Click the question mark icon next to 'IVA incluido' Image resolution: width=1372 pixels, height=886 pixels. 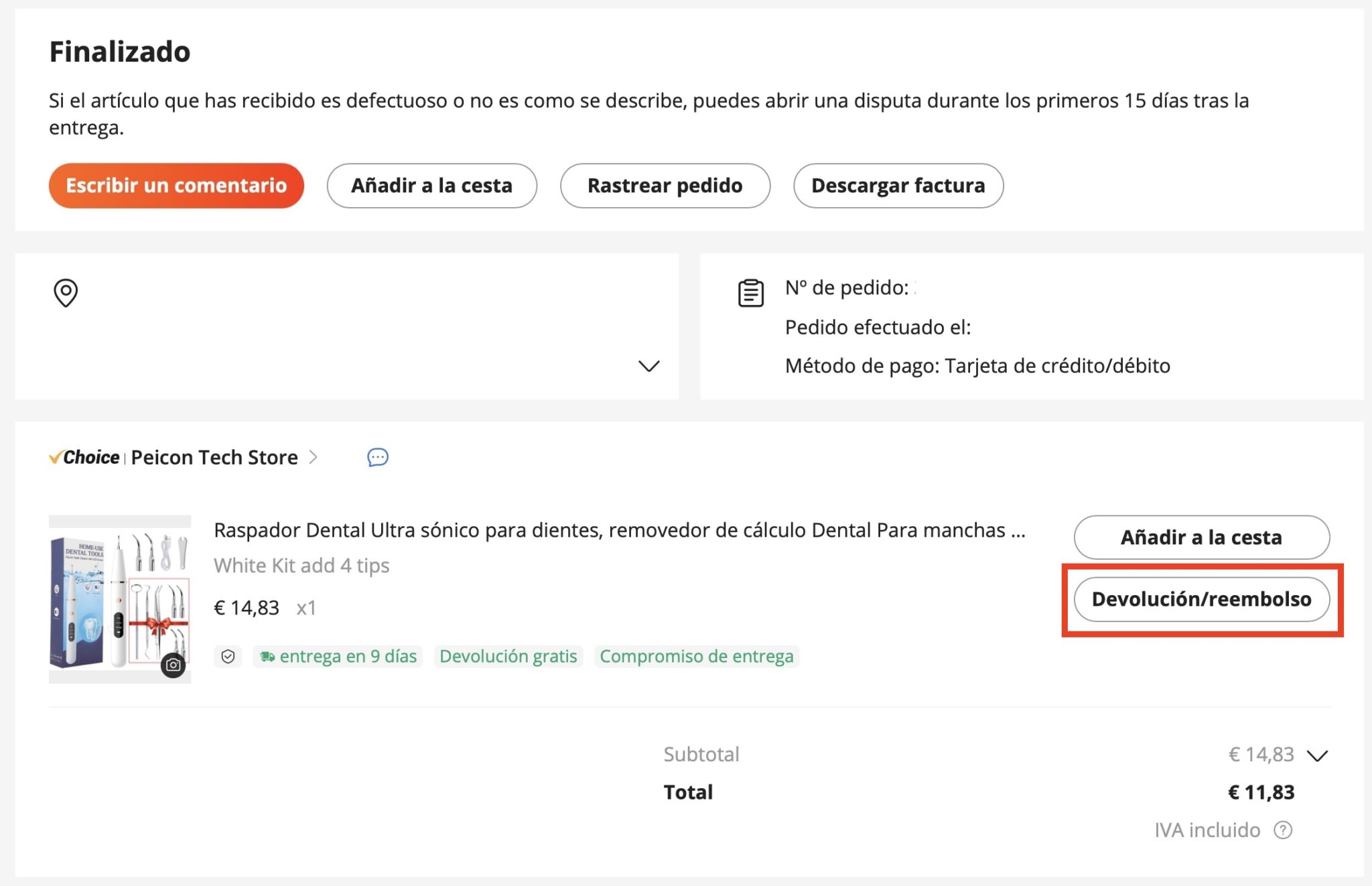tap(1284, 830)
